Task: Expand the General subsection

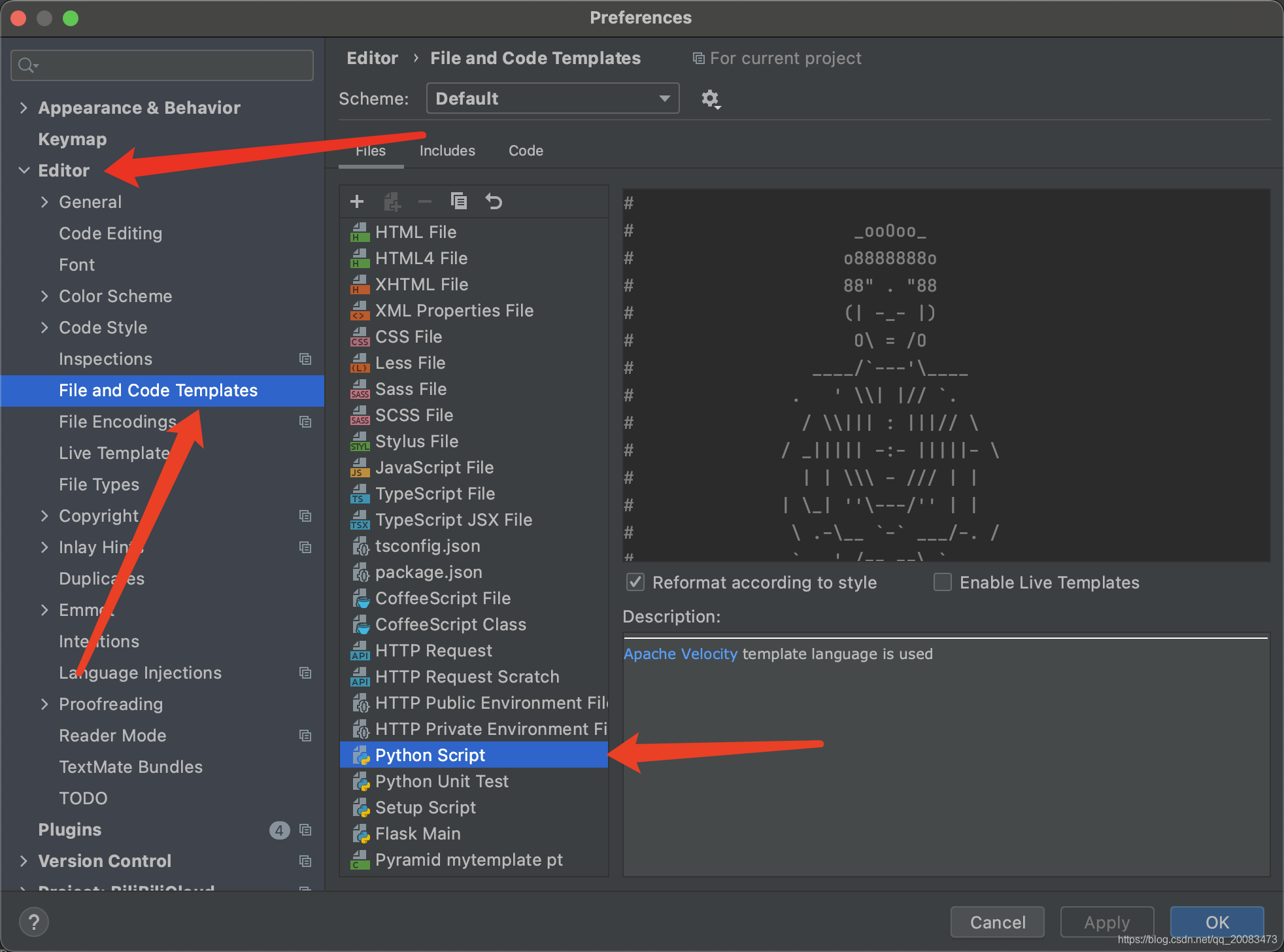Action: pos(44,202)
